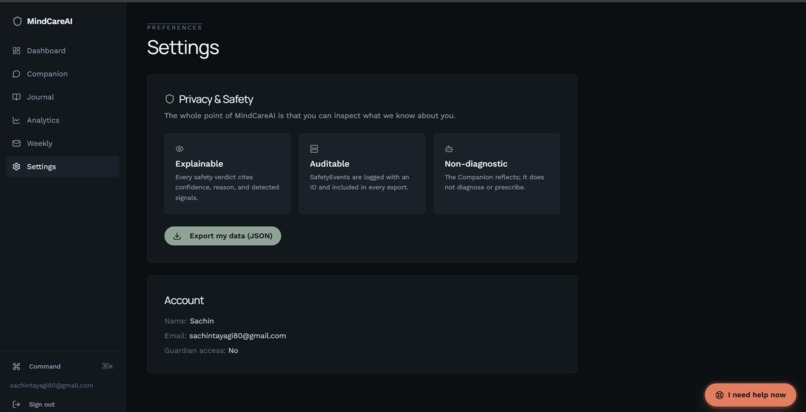Click the Guardian access: label
Image resolution: width=806 pixels, height=412 pixels.
tap(195, 351)
